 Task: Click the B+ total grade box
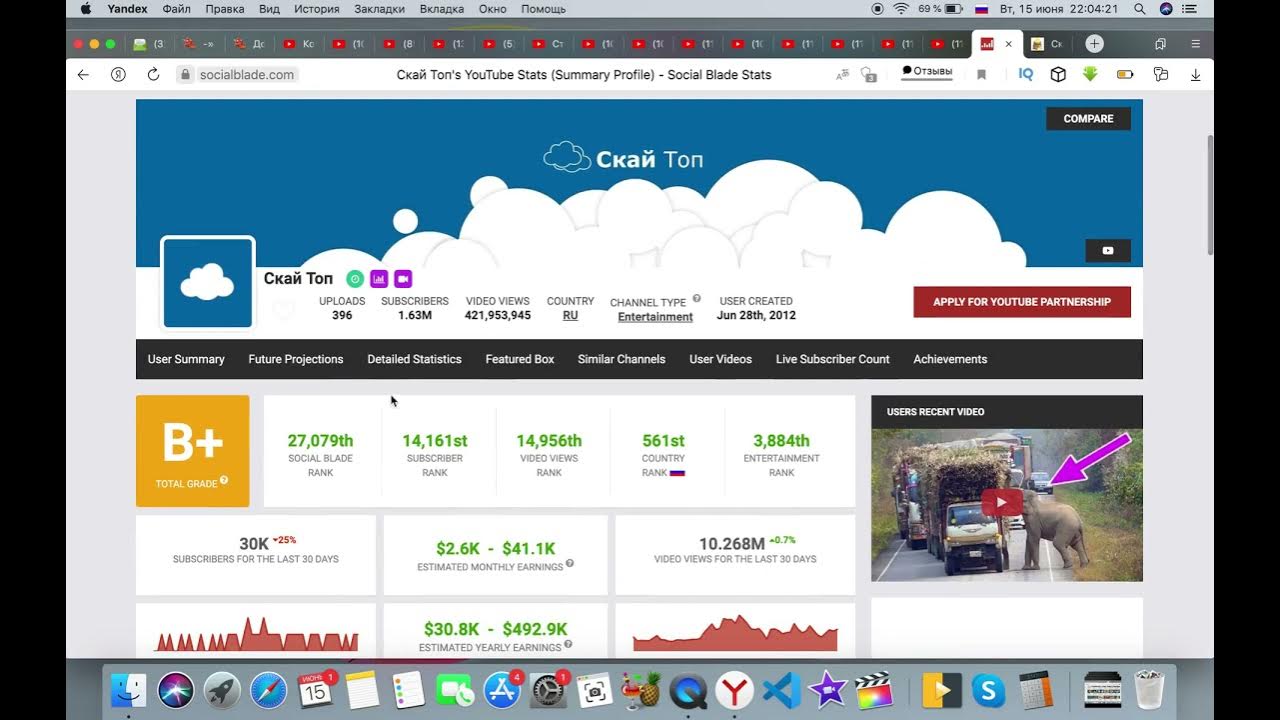tap(193, 451)
